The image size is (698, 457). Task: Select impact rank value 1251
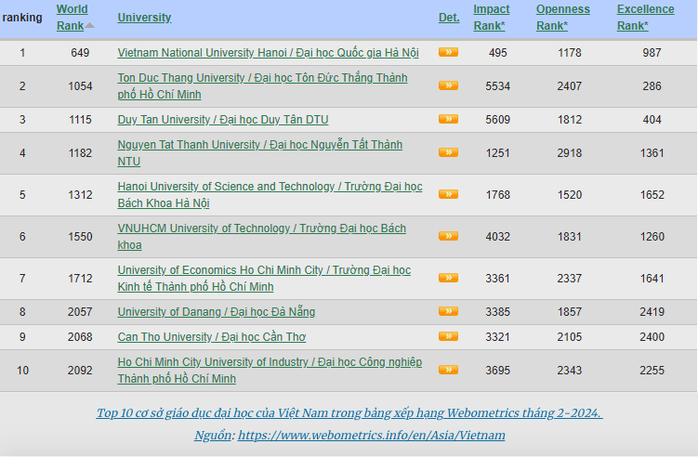tap(498, 153)
